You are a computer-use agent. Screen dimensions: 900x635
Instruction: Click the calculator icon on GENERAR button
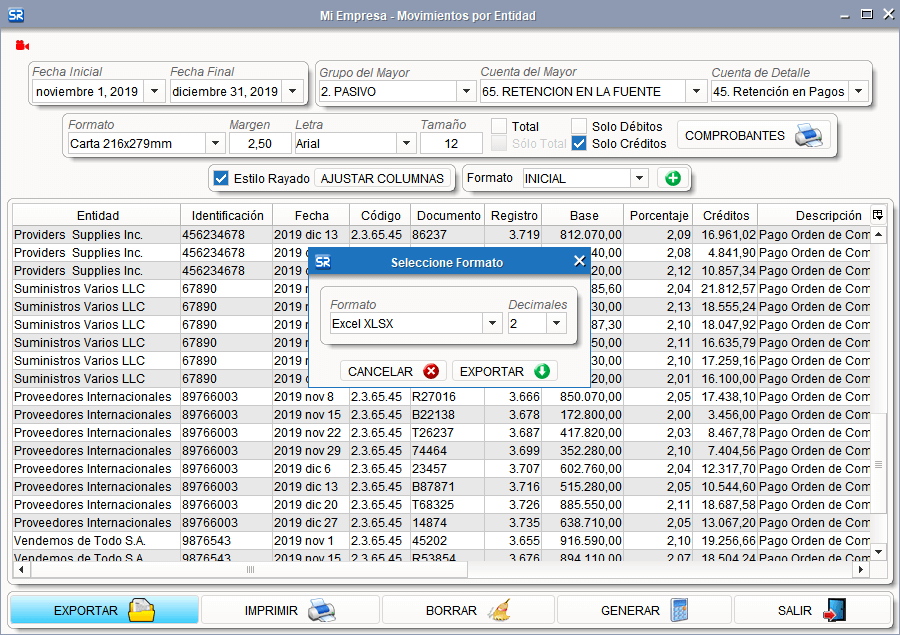pos(679,610)
